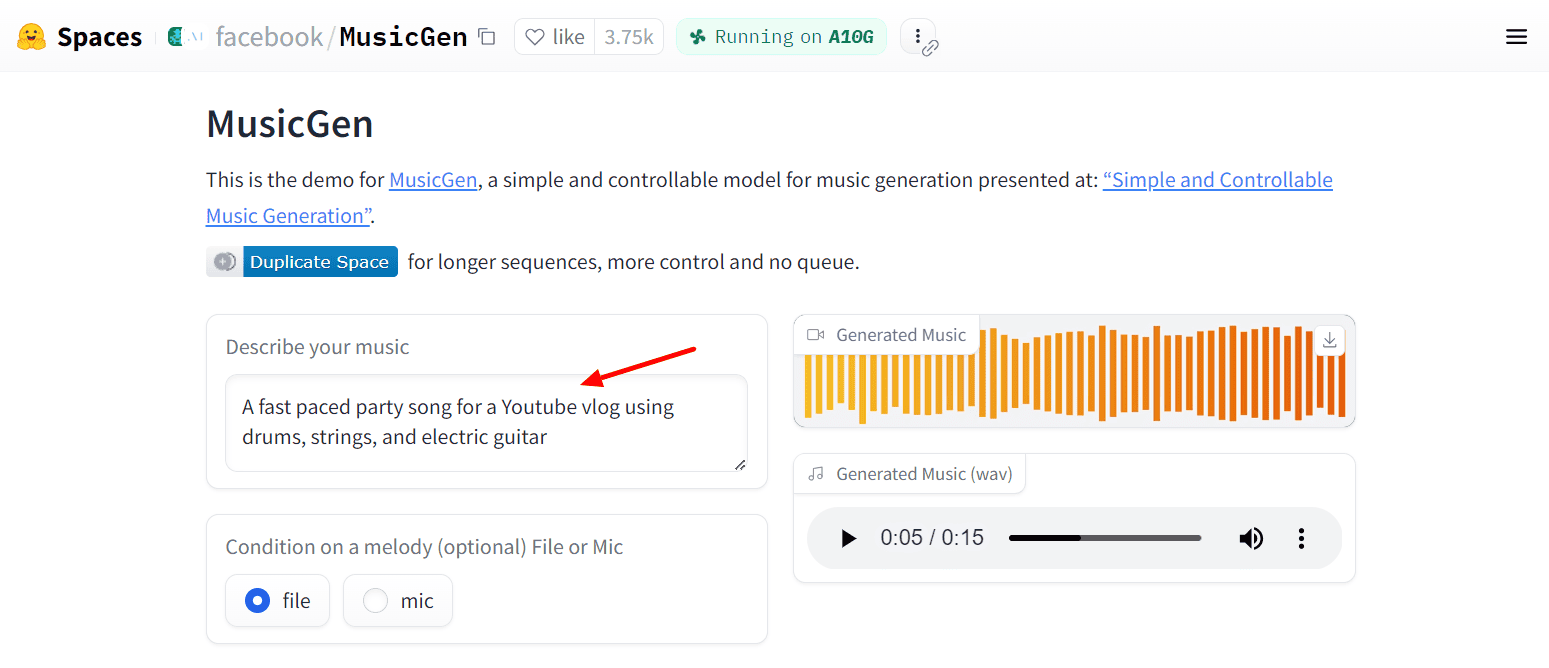Screen dimensions: 1549x668
Task: Click the Describe your music text box
Action: (x=486, y=422)
